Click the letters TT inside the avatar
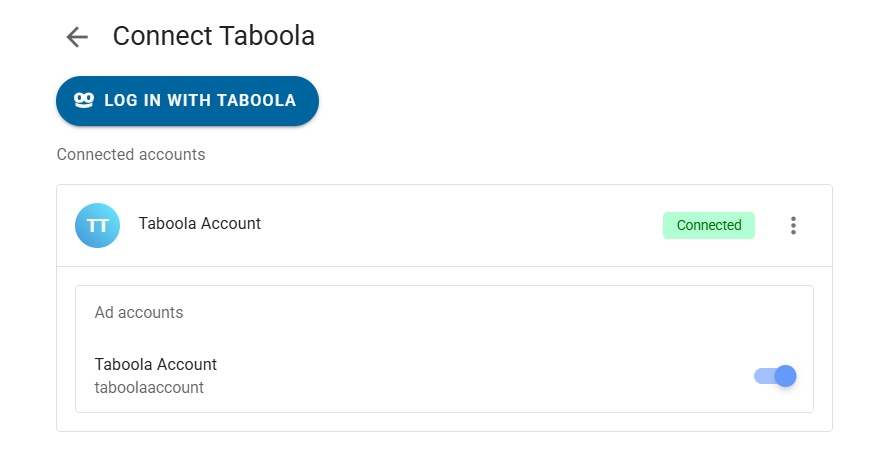The image size is (877, 458). 97,225
